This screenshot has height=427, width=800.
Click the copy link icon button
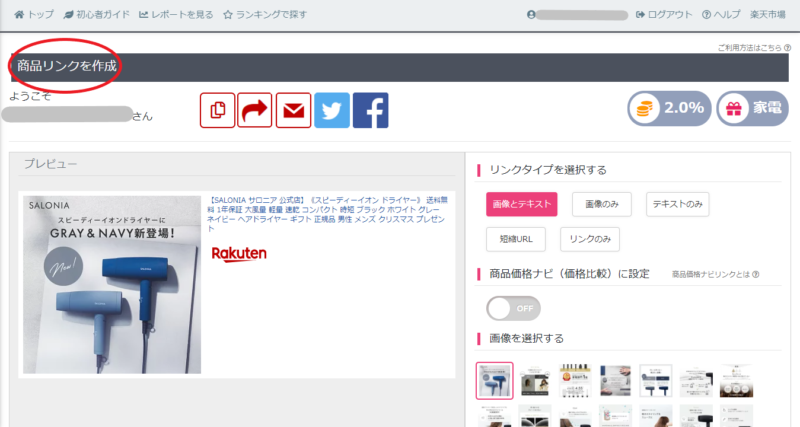click(217, 110)
